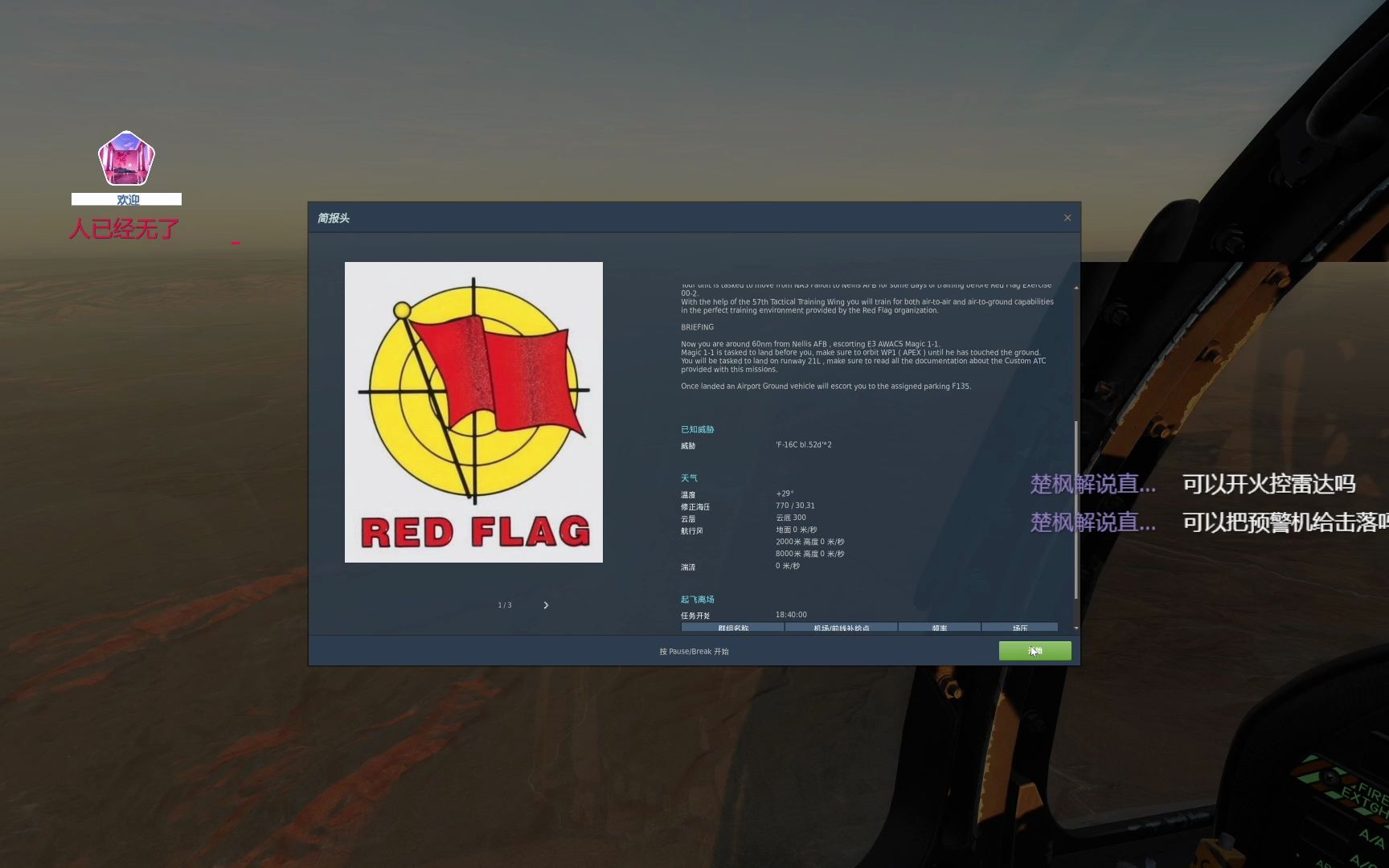This screenshot has height=868, width=1389.
Task: Click the 天气 section heading
Action: point(690,478)
